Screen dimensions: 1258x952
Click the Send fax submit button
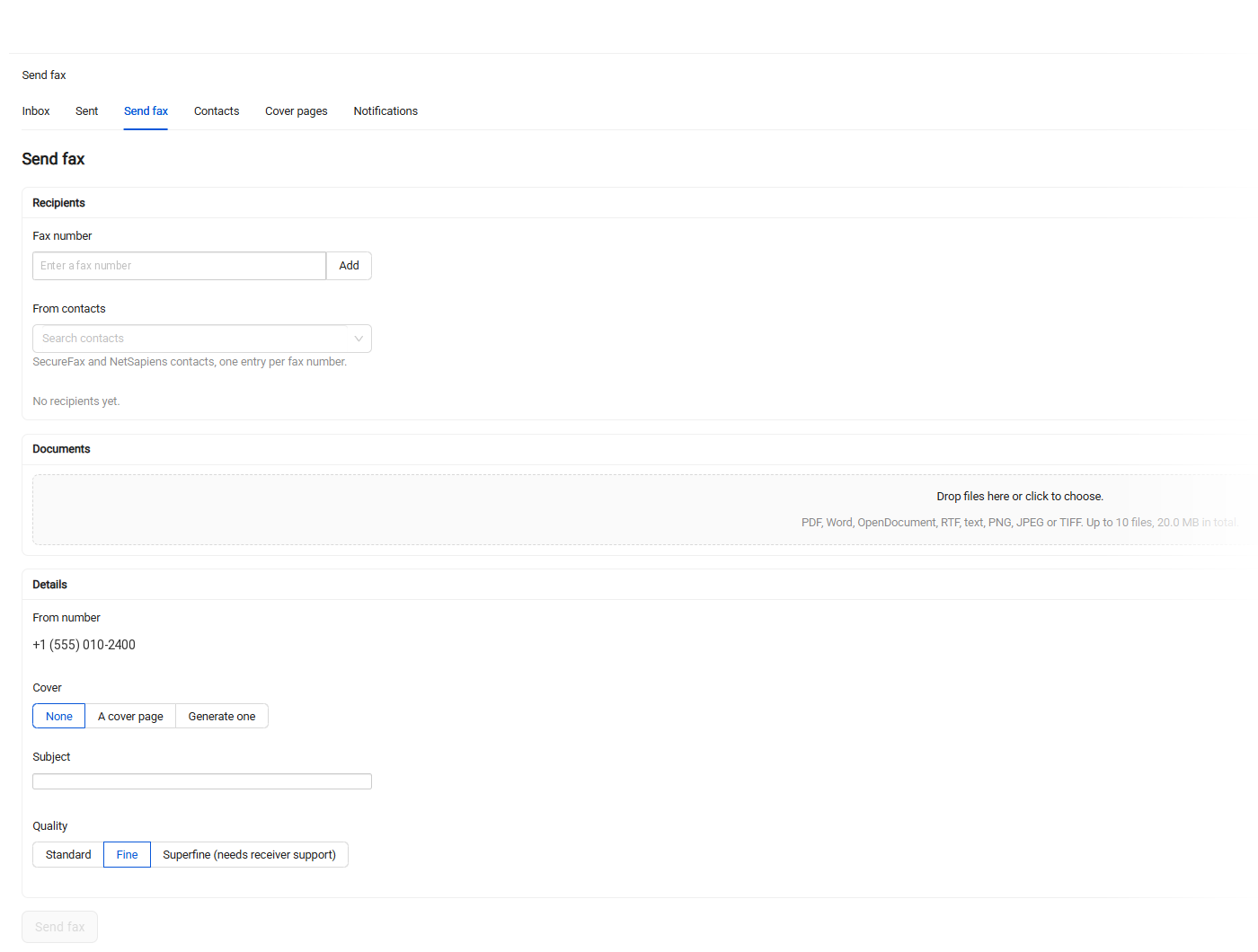[60, 927]
